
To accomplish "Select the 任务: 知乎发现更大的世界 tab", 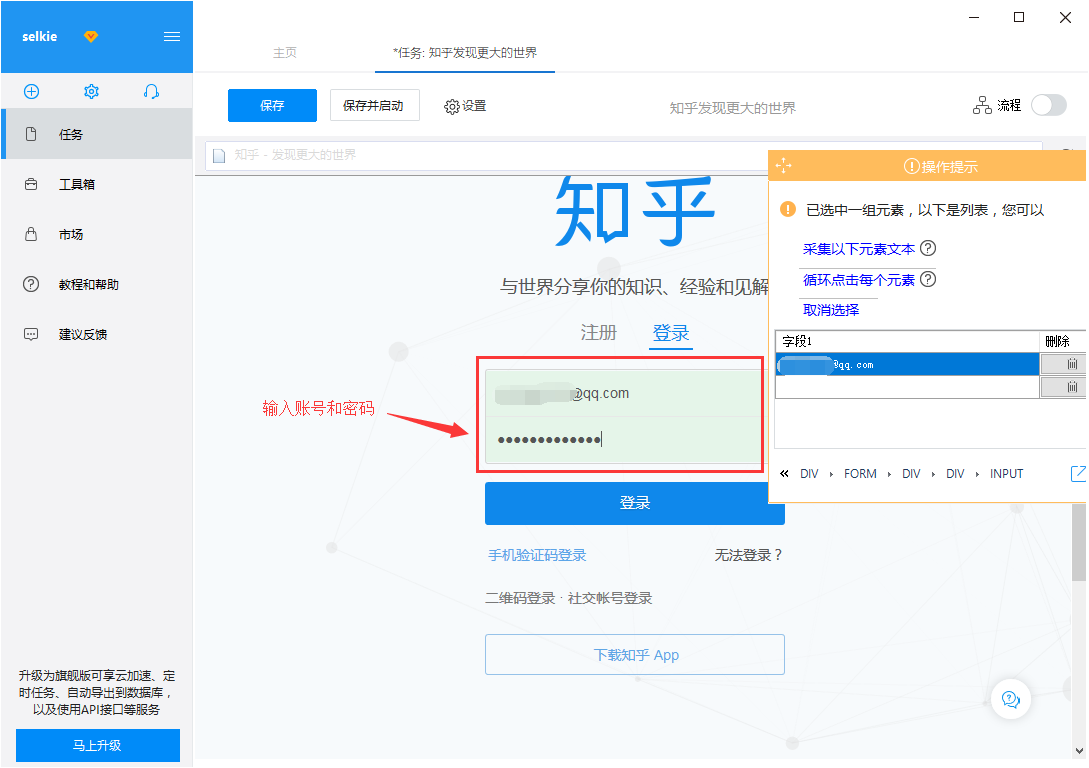I will pyautogui.click(x=465, y=53).
